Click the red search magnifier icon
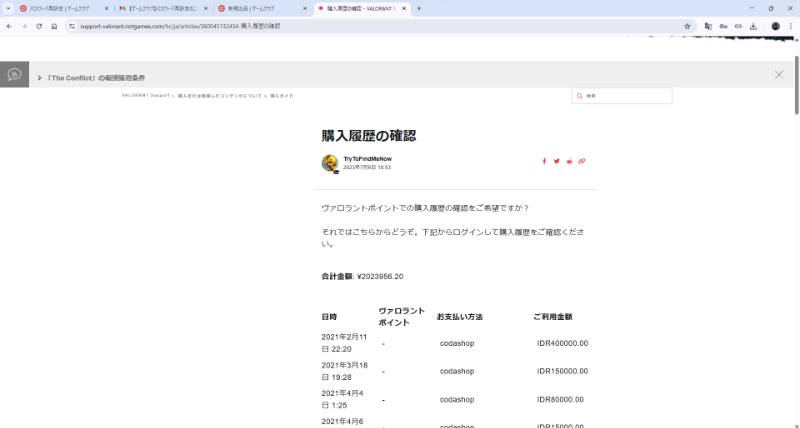Screen dimensions: 800x428 click(x=580, y=96)
